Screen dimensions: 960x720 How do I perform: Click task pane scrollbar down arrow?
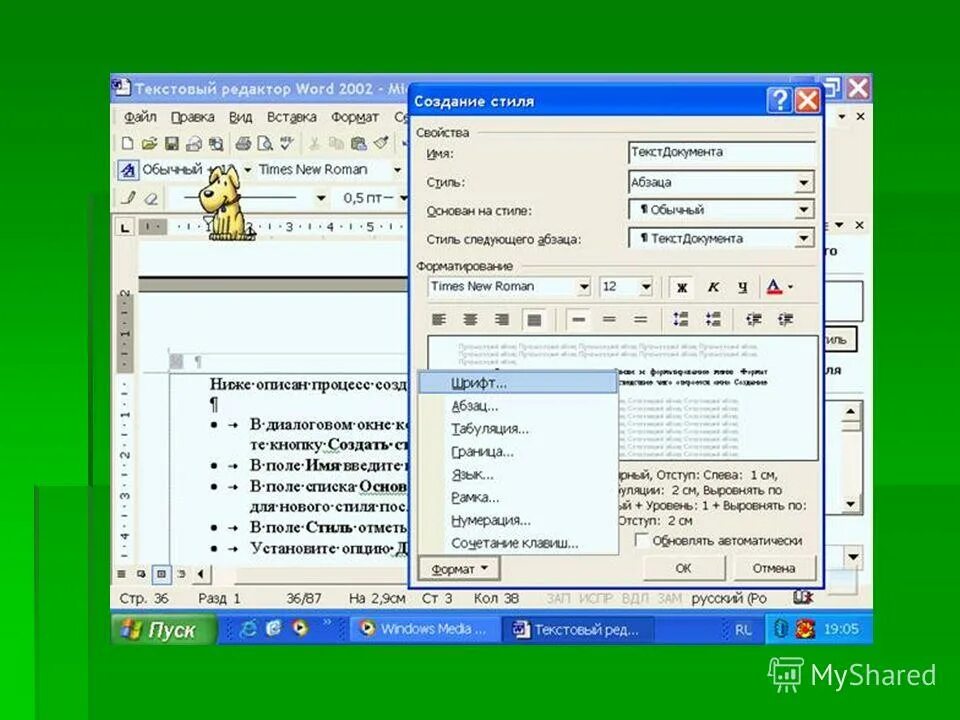850,504
